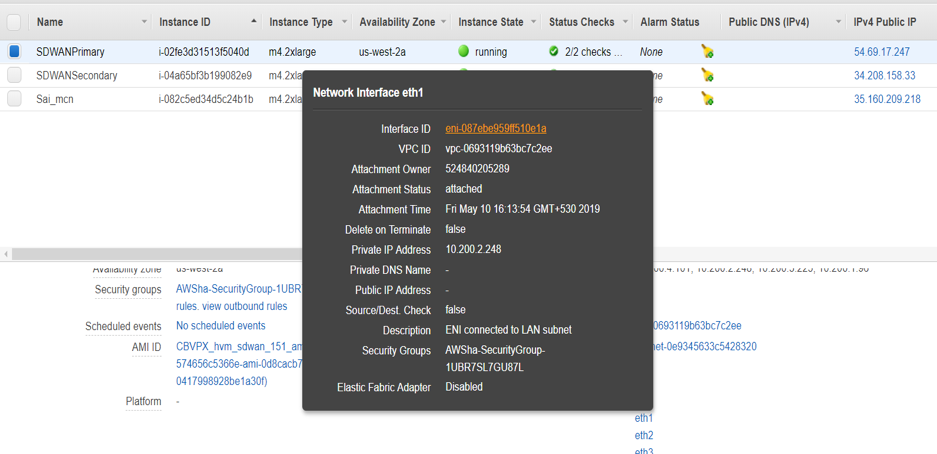Image resolution: width=937 pixels, height=454 pixels.
Task: Select the Sai_mcn instance checkbox
Action: pyautogui.click(x=14, y=99)
